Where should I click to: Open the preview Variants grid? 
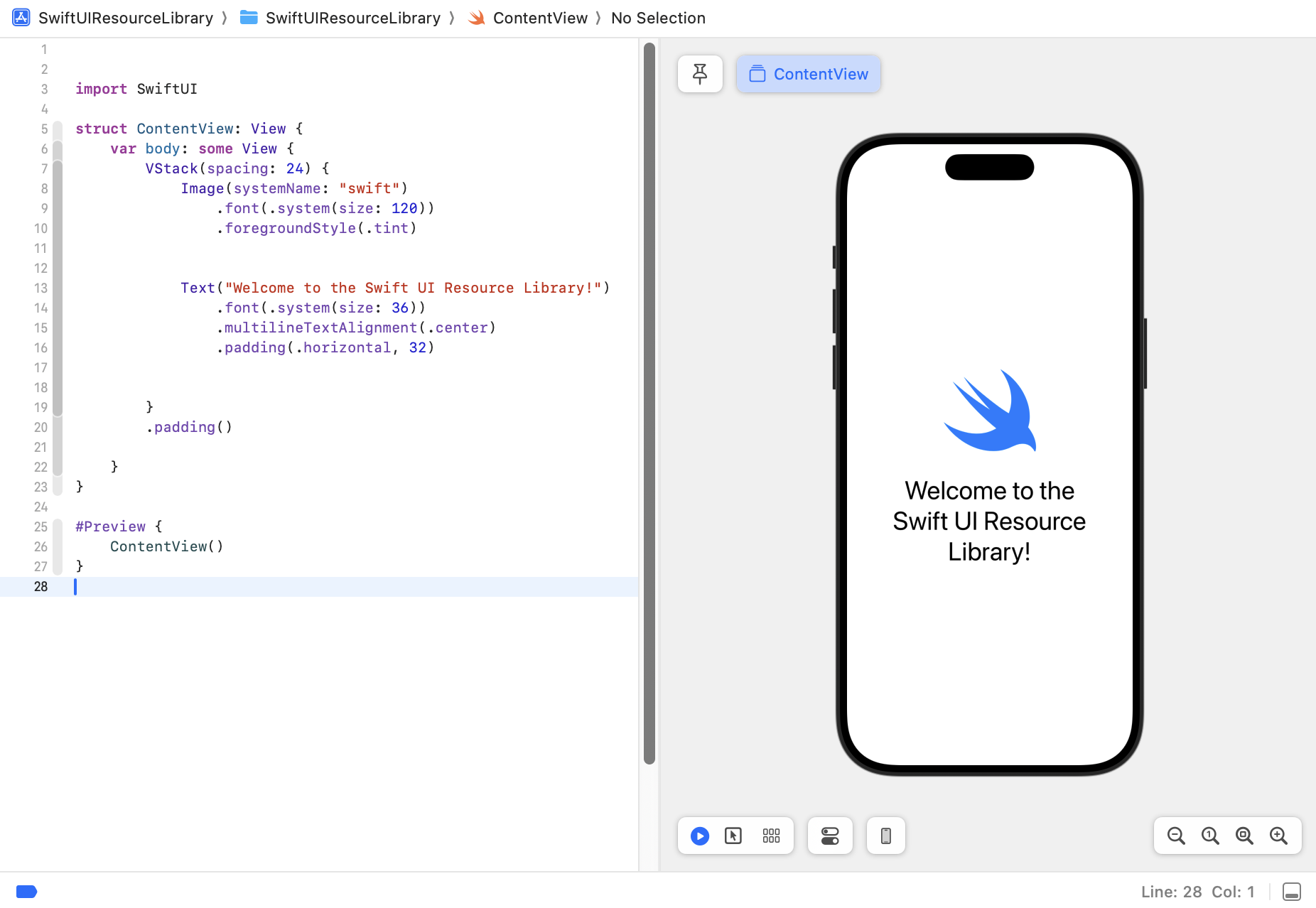click(771, 836)
